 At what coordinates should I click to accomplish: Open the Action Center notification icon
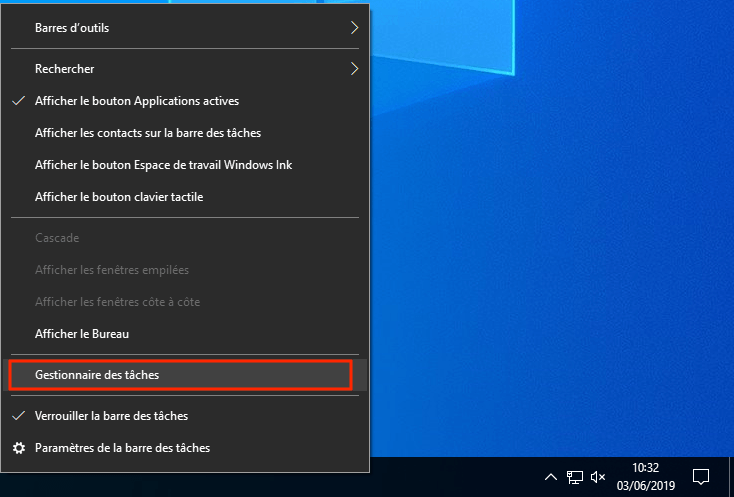click(x=701, y=476)
